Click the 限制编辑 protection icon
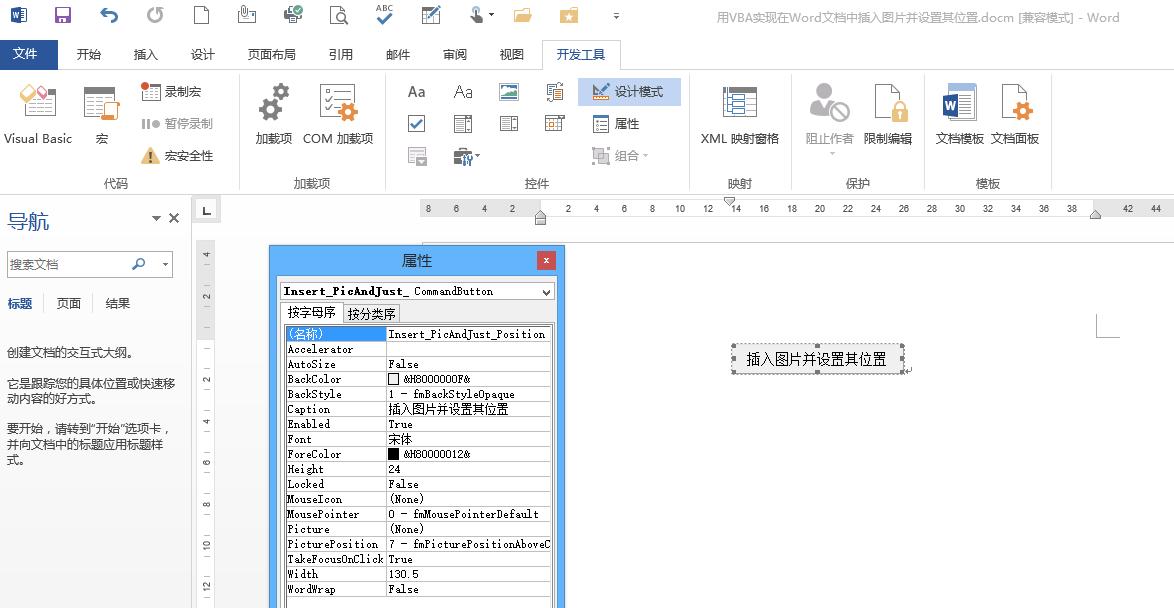Viewport: 1174px width, 608px height. point(890,113)
